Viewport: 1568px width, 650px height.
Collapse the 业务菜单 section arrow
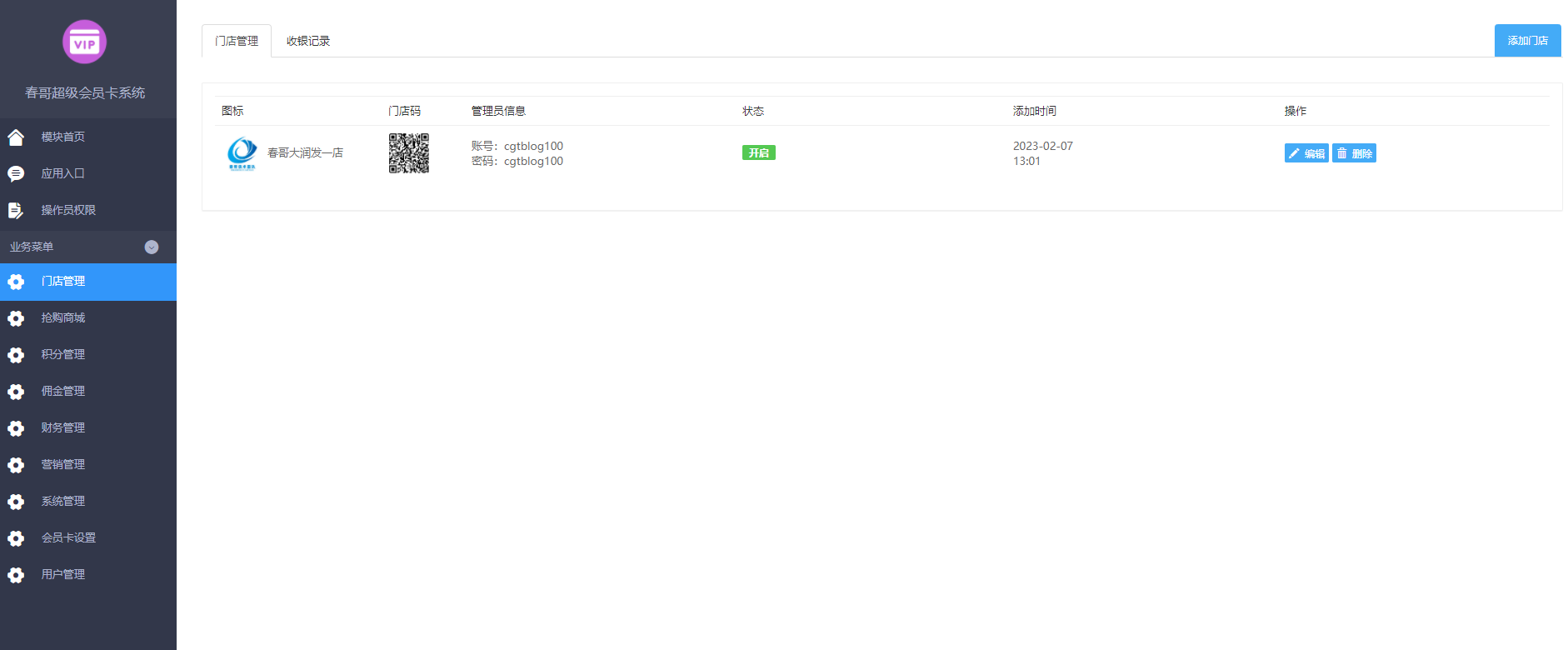(x=152, y=247)
